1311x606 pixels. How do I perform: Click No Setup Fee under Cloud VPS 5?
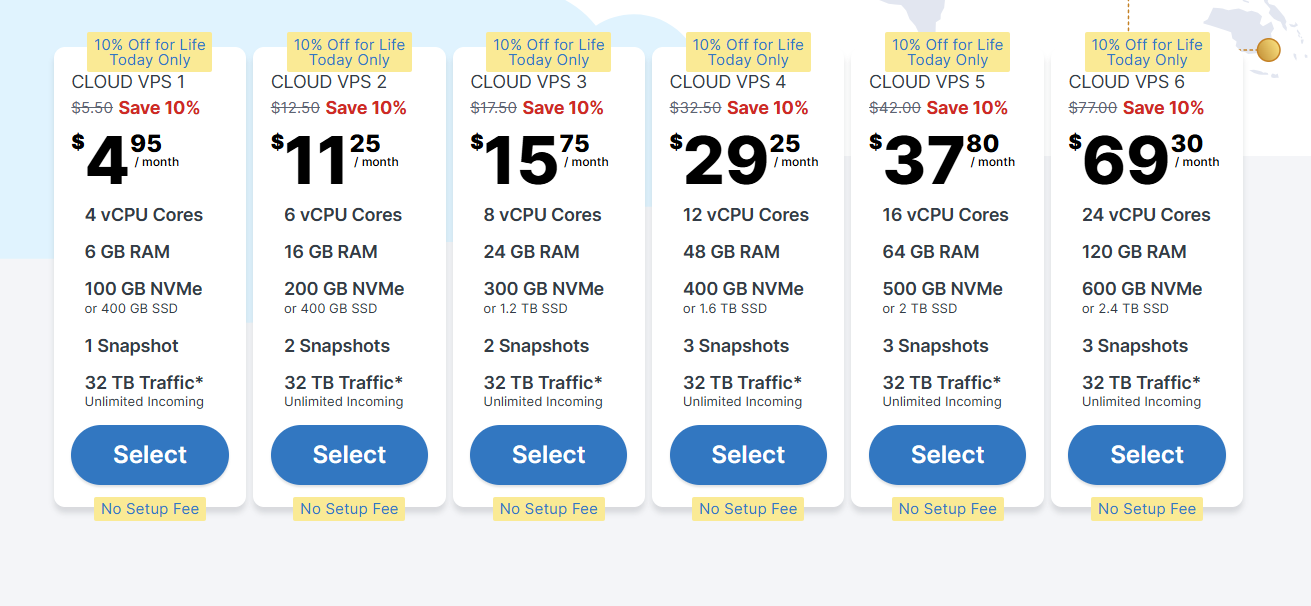[947, 509]
